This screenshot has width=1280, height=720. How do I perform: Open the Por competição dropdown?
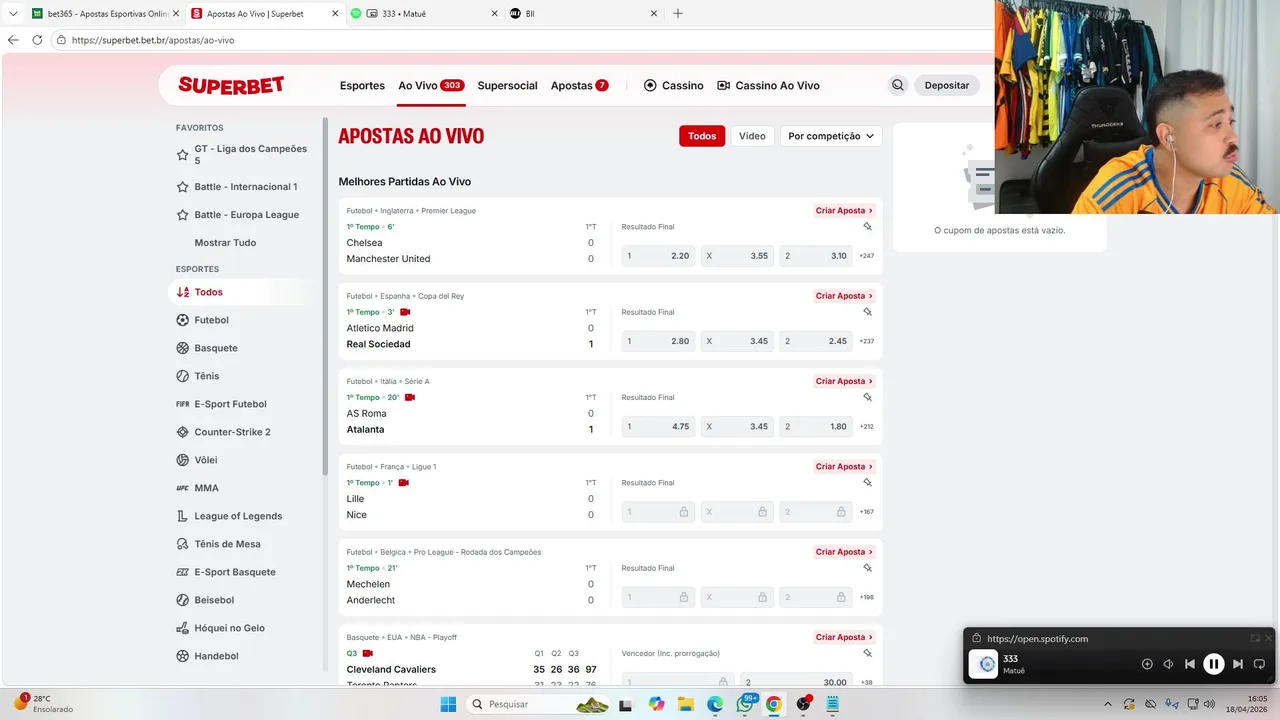coord(831,136)
